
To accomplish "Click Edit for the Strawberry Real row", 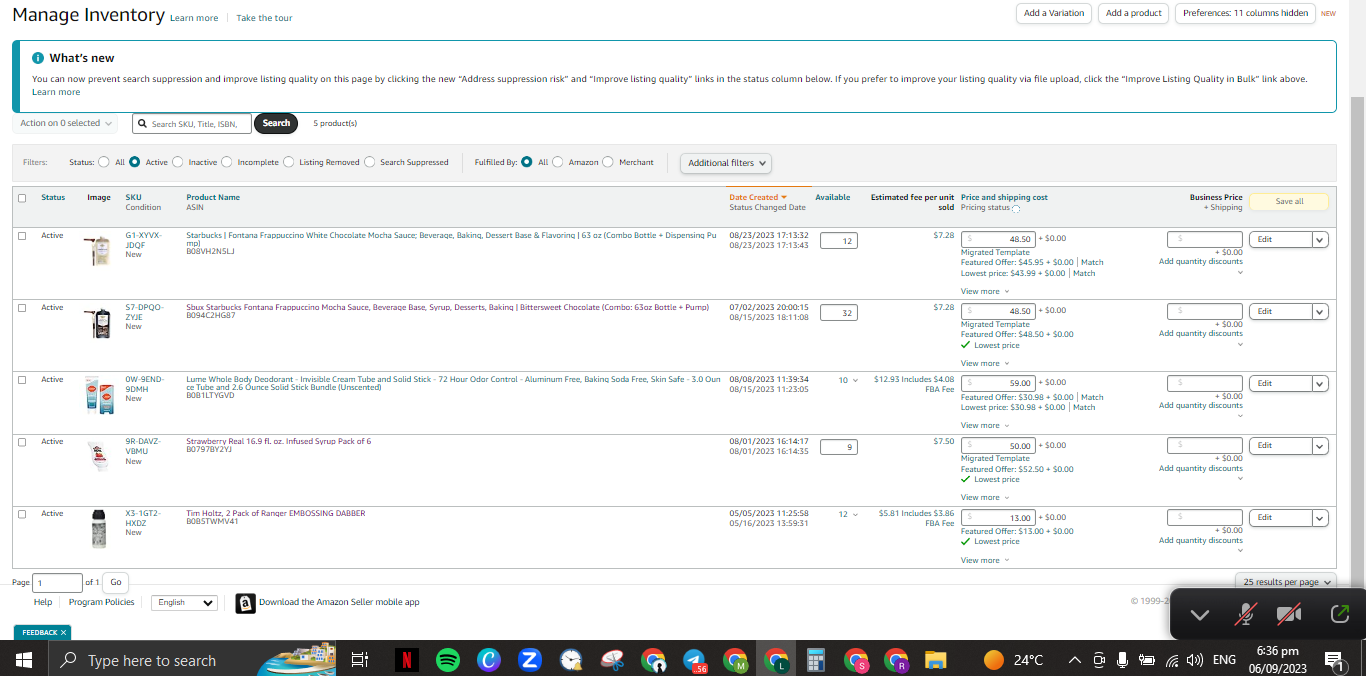I will tap(1280, 446).
